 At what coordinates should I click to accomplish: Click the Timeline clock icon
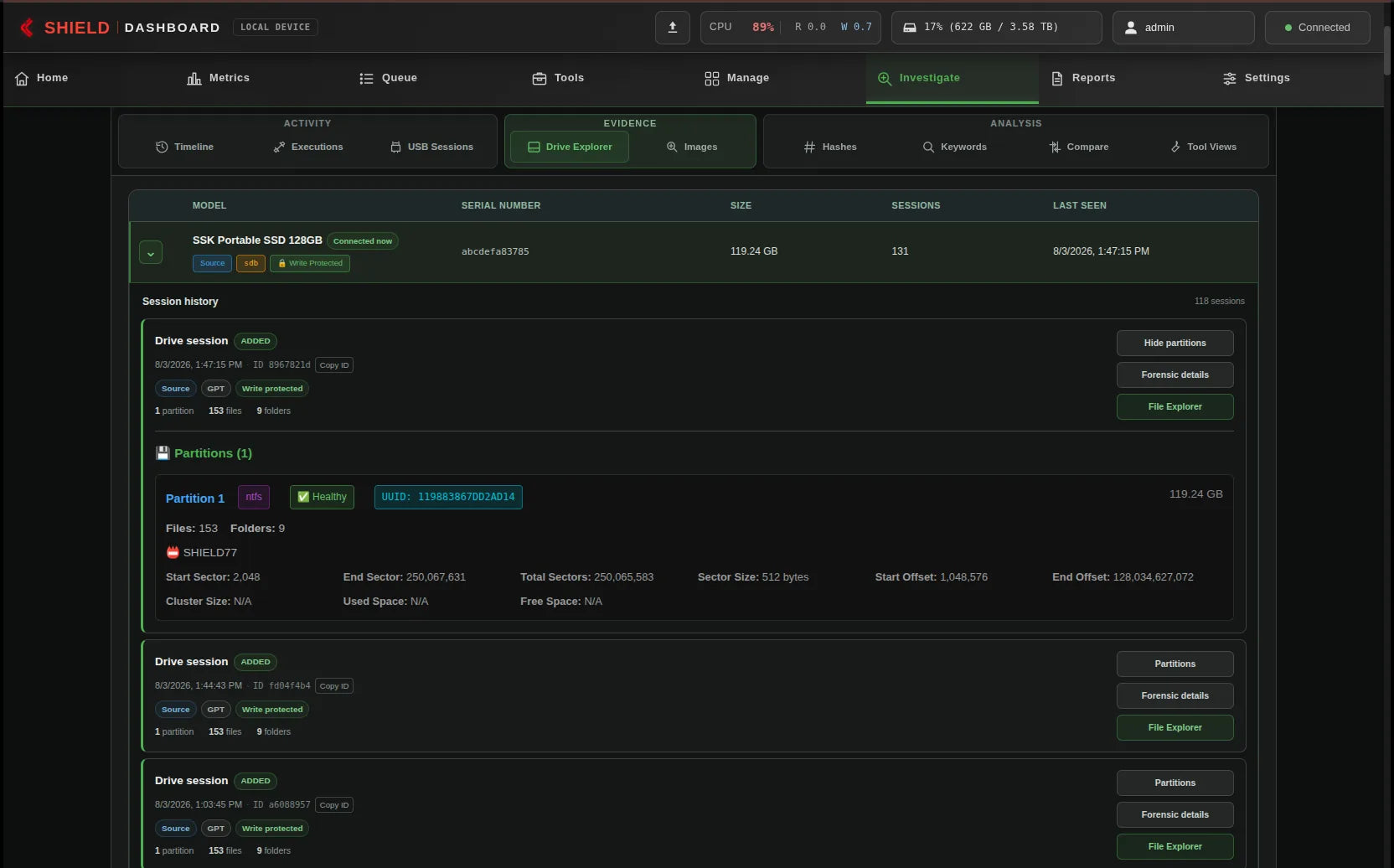tap(162, 147)
